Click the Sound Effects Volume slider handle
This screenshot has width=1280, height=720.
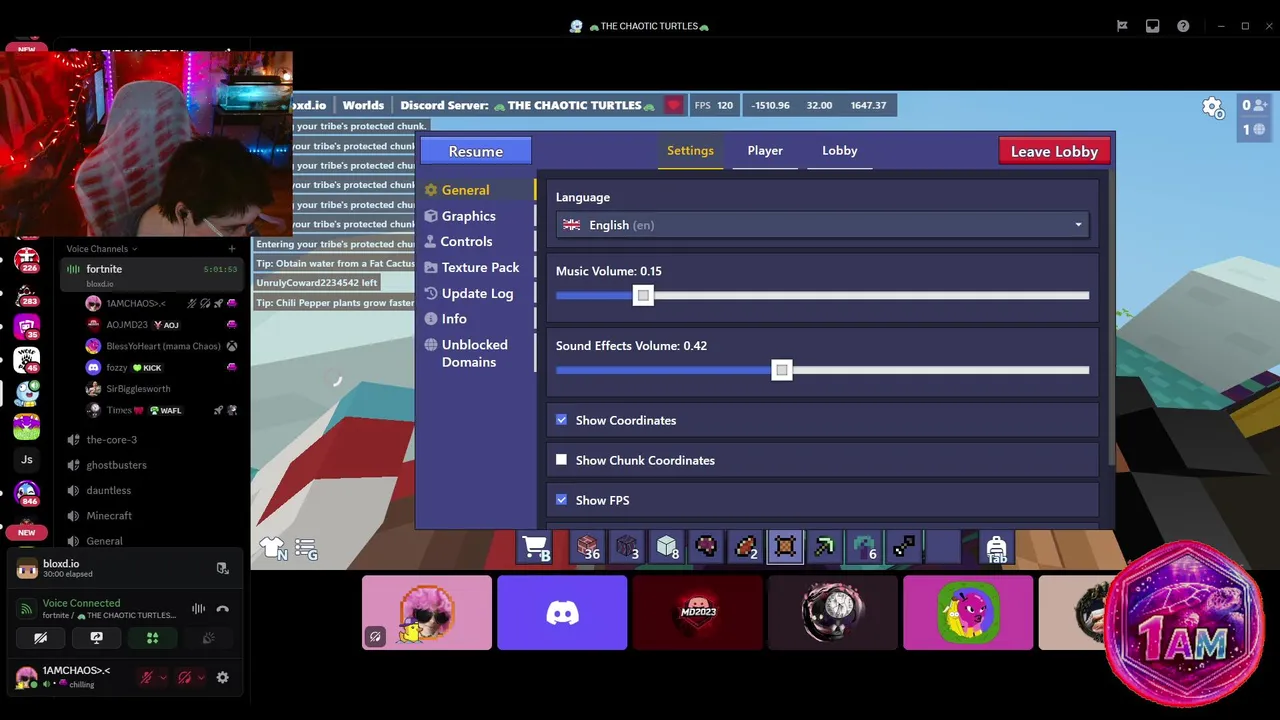coord(782,370)
